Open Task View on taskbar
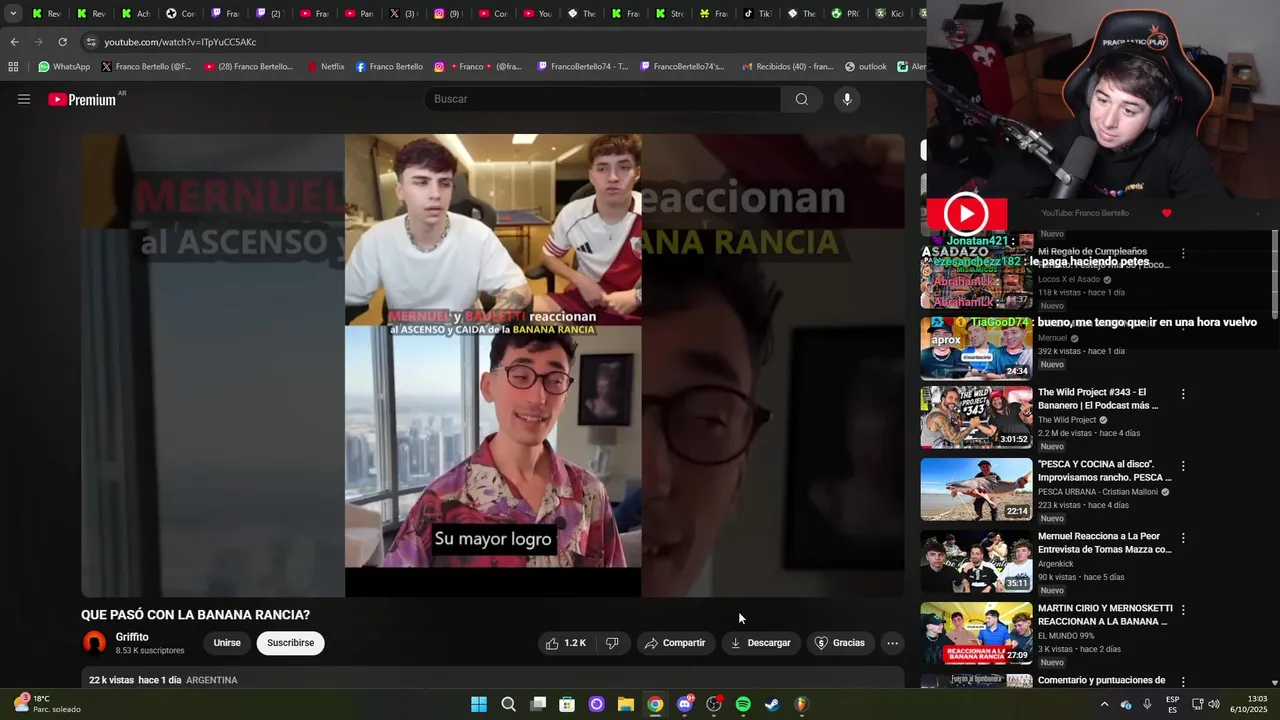The height and width of the screenshot is (720, 1280). pos(538,704)
